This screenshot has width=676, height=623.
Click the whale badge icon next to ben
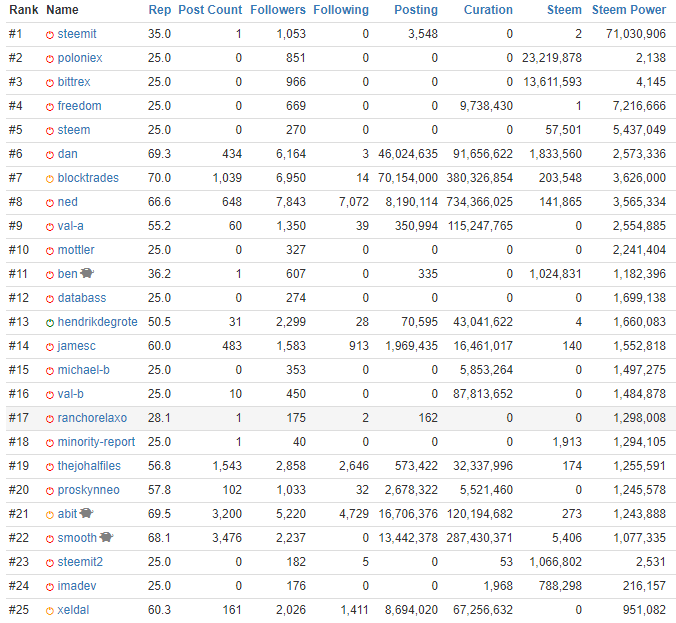point(88,273)
